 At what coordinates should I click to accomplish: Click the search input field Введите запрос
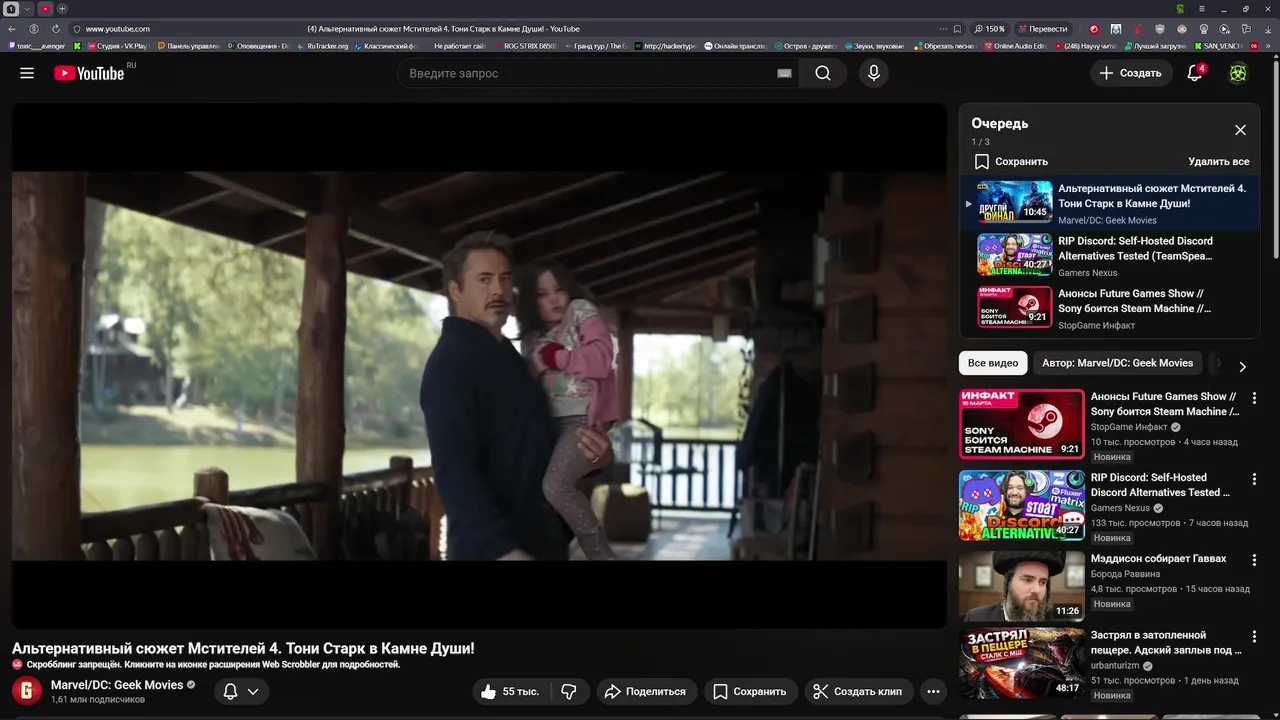pos(590,73)
